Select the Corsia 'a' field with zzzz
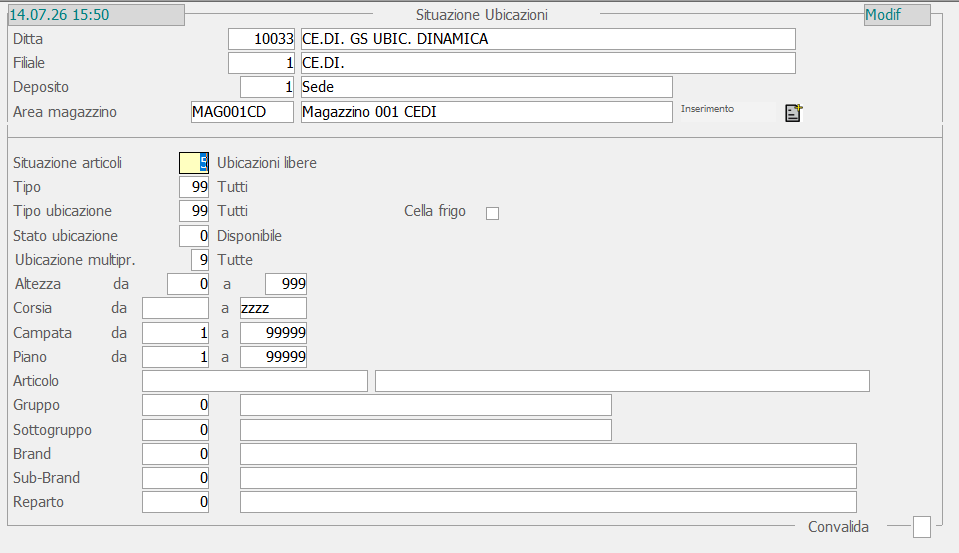959x553 pixels. 273,308
